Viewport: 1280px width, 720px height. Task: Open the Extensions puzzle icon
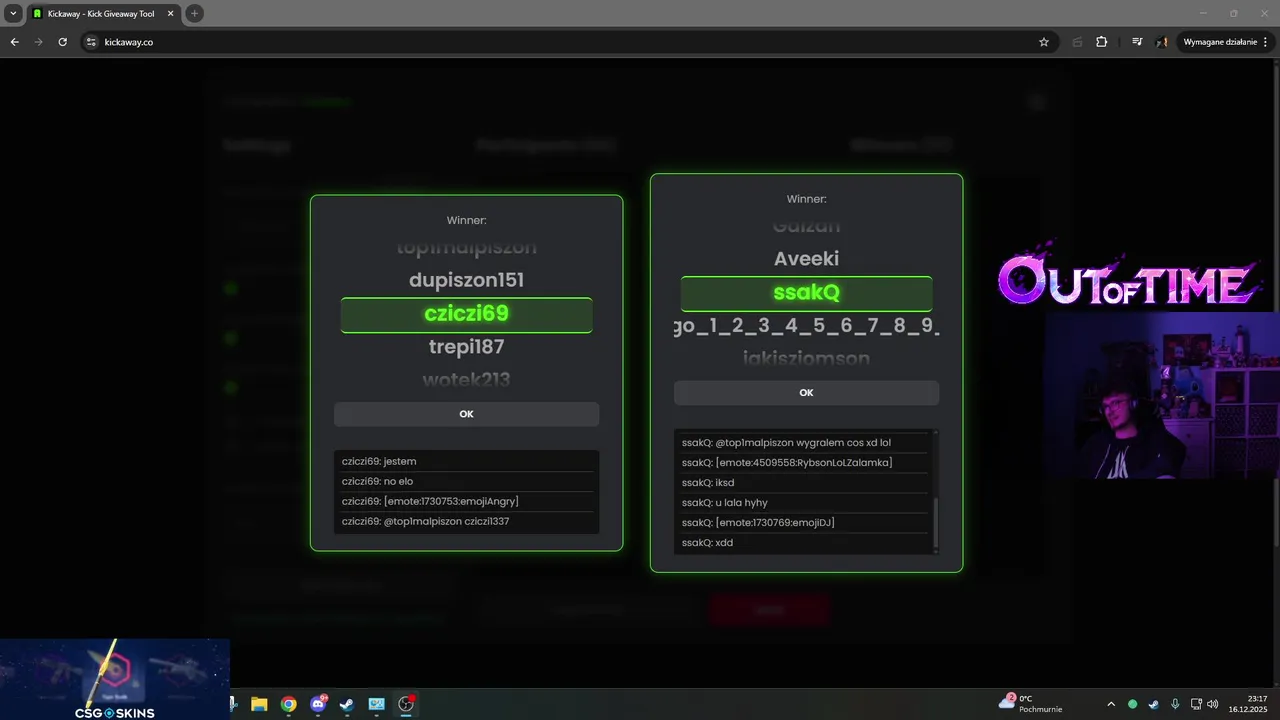(x=1102, y=42)
